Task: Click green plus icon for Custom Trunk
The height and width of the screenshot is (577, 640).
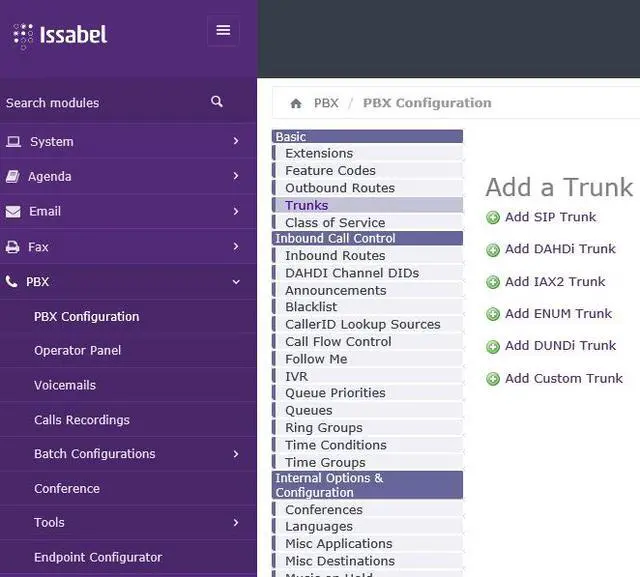Action: 493,379
